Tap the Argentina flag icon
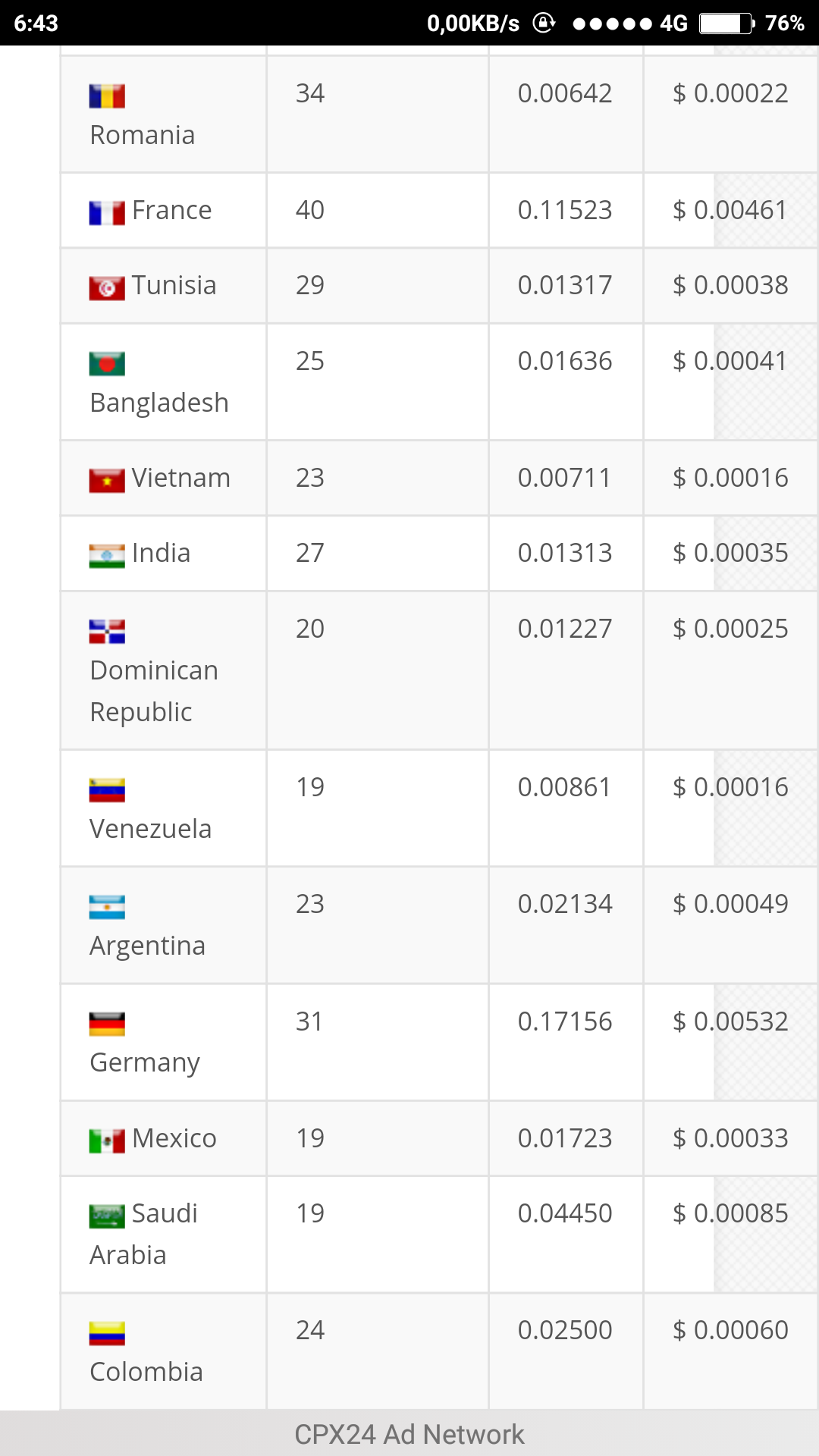 [107, 907]
